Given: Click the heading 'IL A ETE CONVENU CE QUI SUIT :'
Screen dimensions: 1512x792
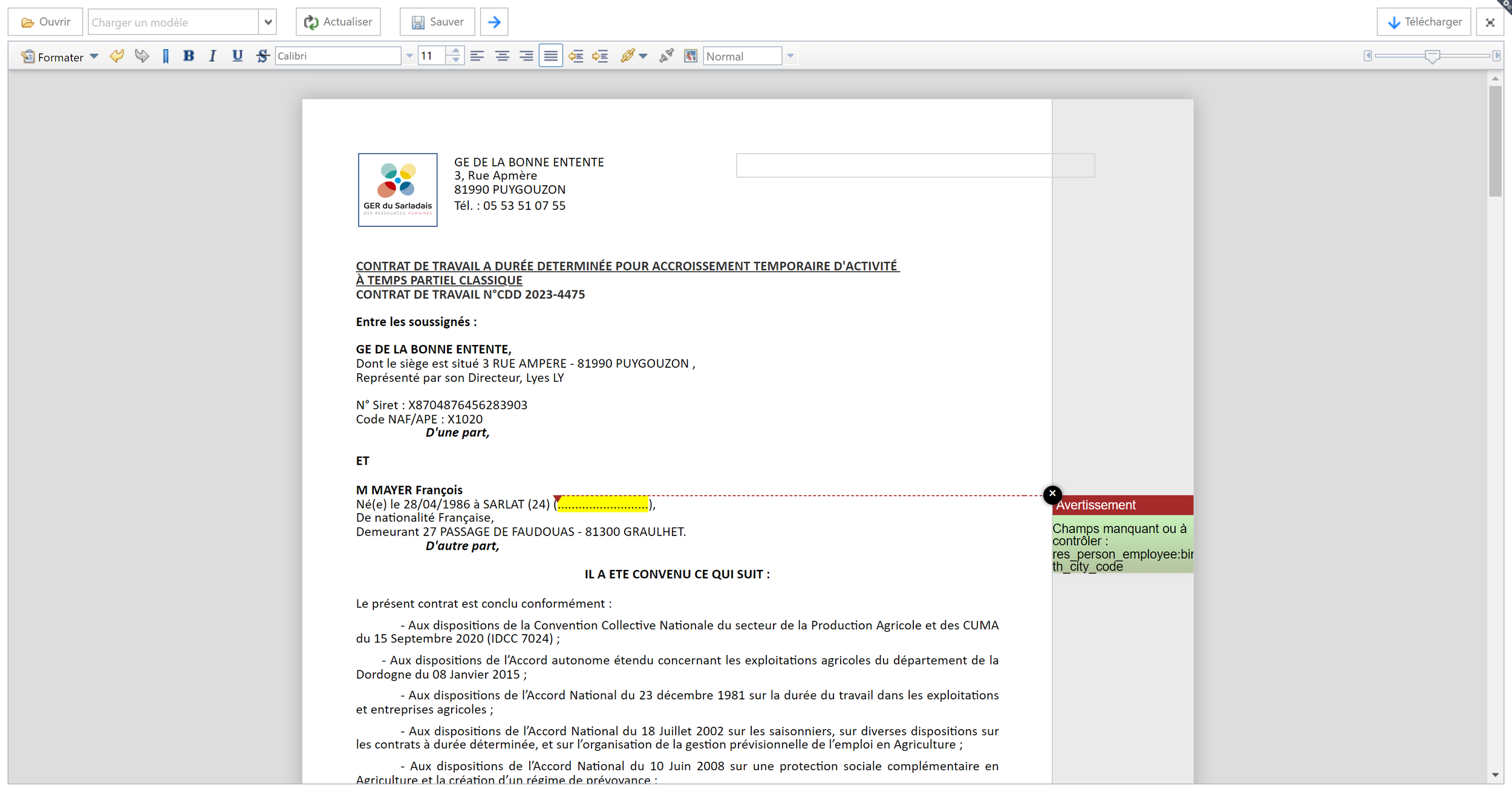Looking at the screenshot, I should (x=677, y=574).
